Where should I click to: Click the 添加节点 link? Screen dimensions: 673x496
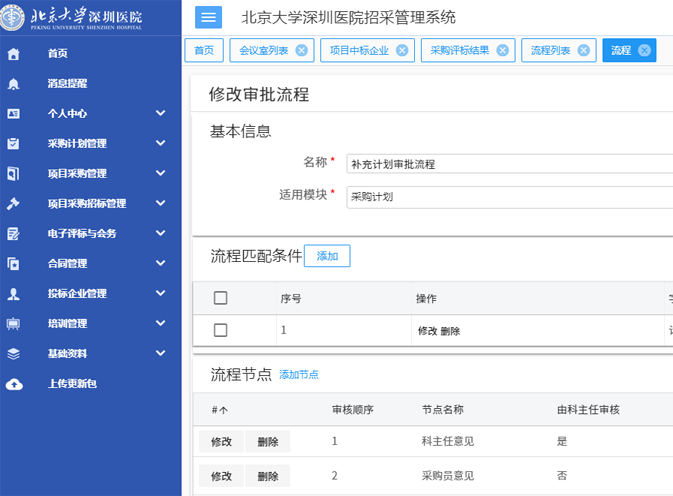coord(298,375)
